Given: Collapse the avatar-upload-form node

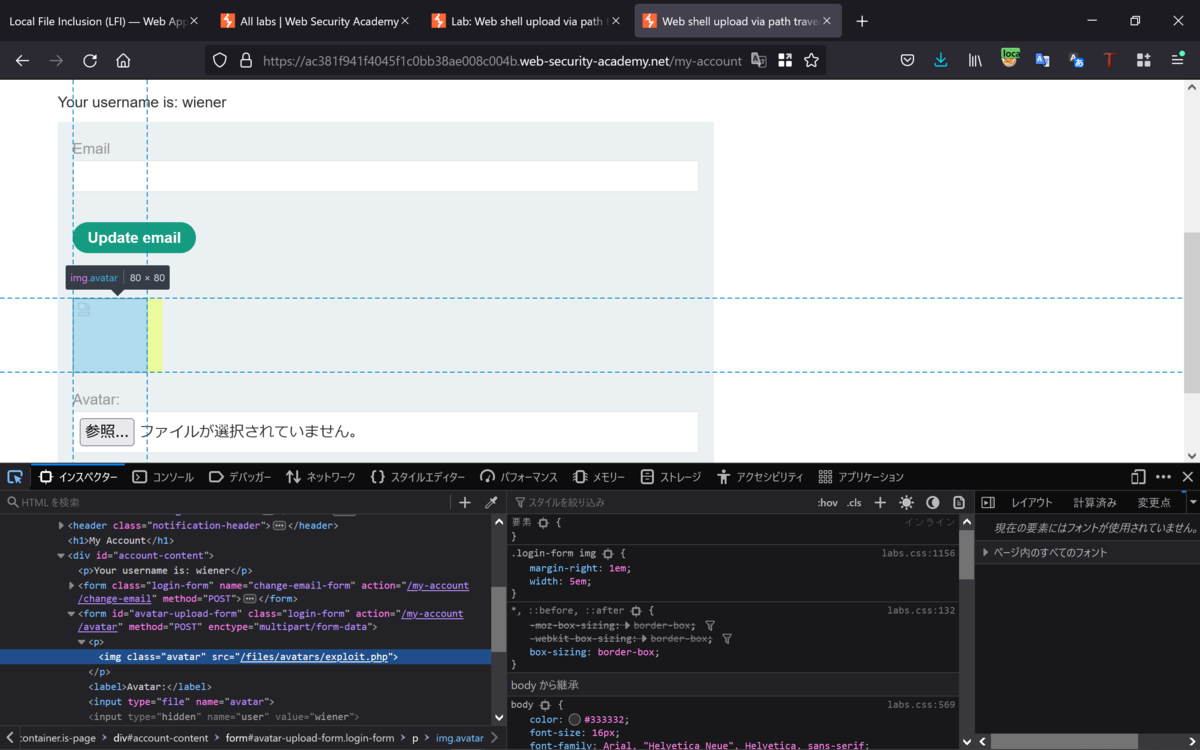Looking at the screenshot, I should (71, 613).
